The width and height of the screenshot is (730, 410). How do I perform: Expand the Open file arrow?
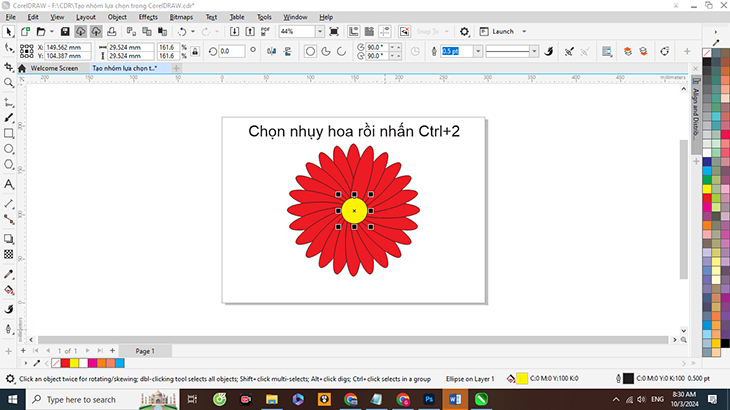pos(52,31)
